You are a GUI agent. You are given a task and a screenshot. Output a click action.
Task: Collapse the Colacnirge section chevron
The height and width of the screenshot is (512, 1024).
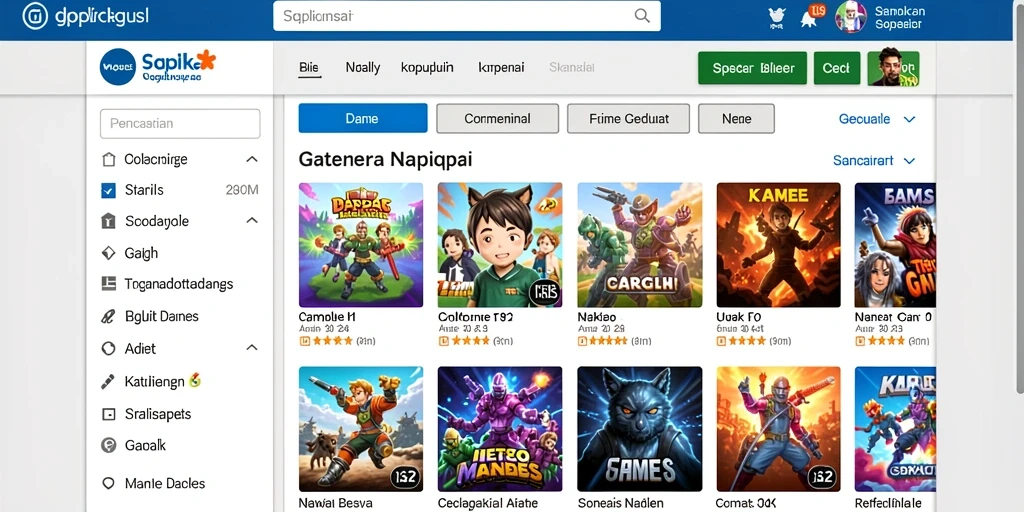[251, 159]
